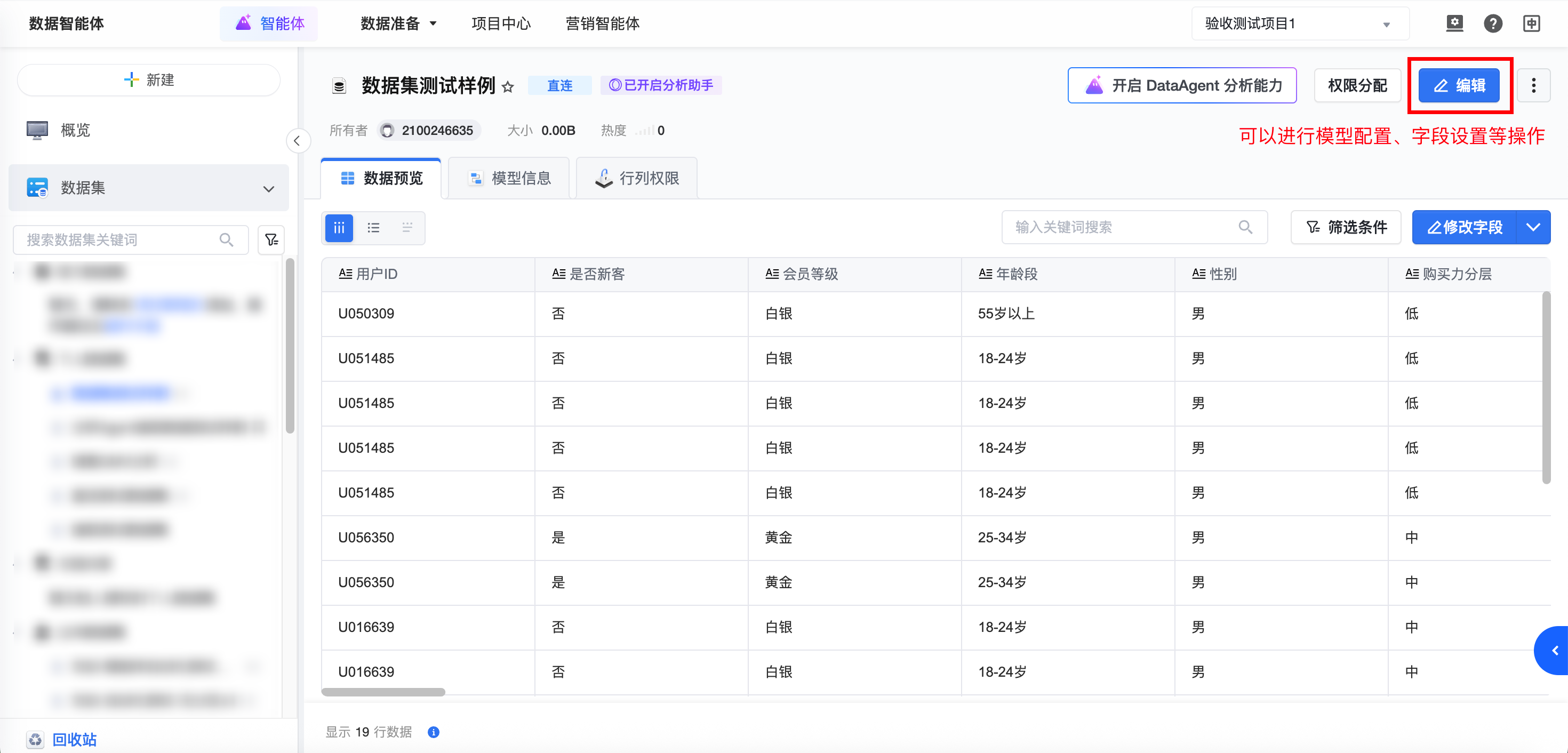The image size is (1568, 753).
Task: Click the blue floating arrow at the right edge
Action: point(1554,650)
